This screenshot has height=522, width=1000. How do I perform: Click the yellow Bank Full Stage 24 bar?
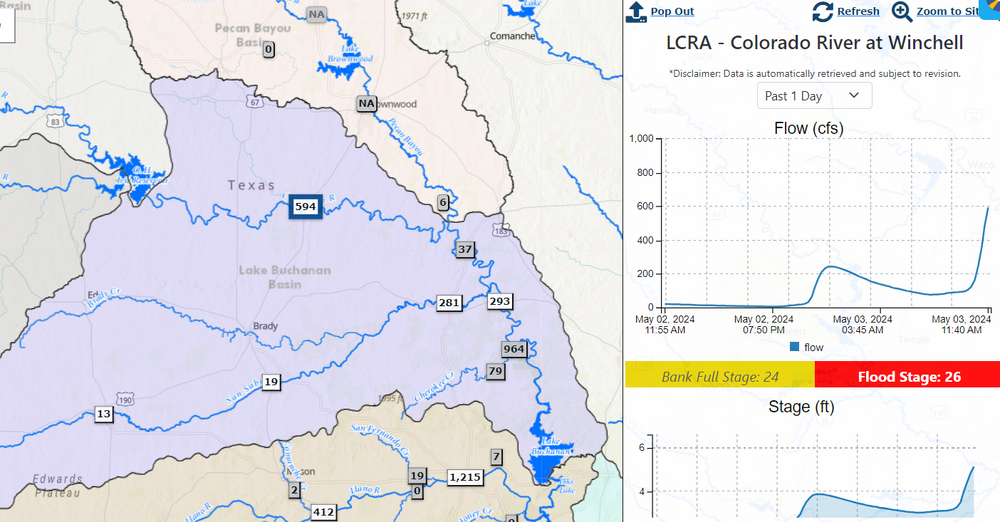point(720,376)
